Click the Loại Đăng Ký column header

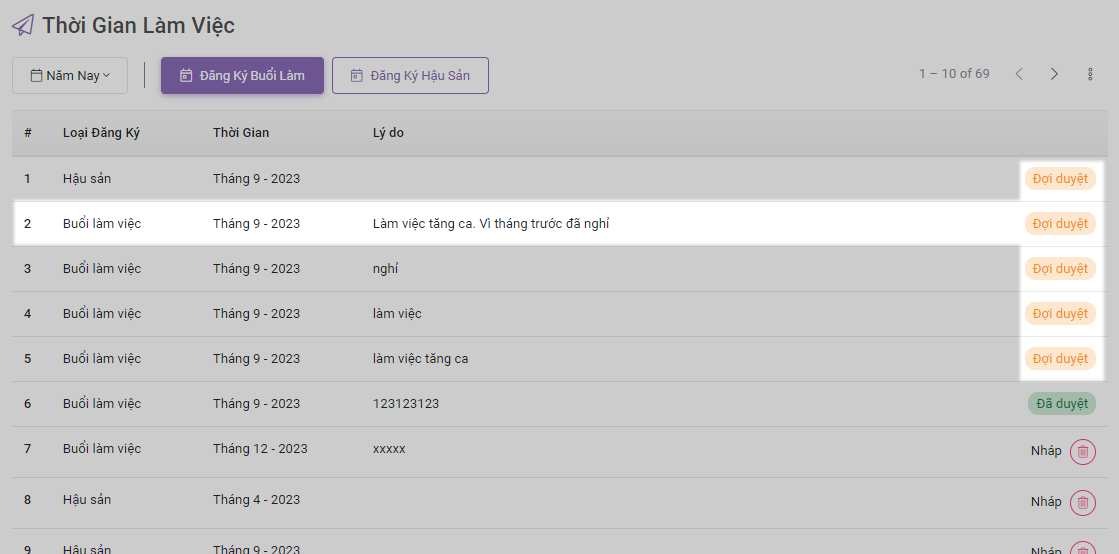click(x=101, y=133)
